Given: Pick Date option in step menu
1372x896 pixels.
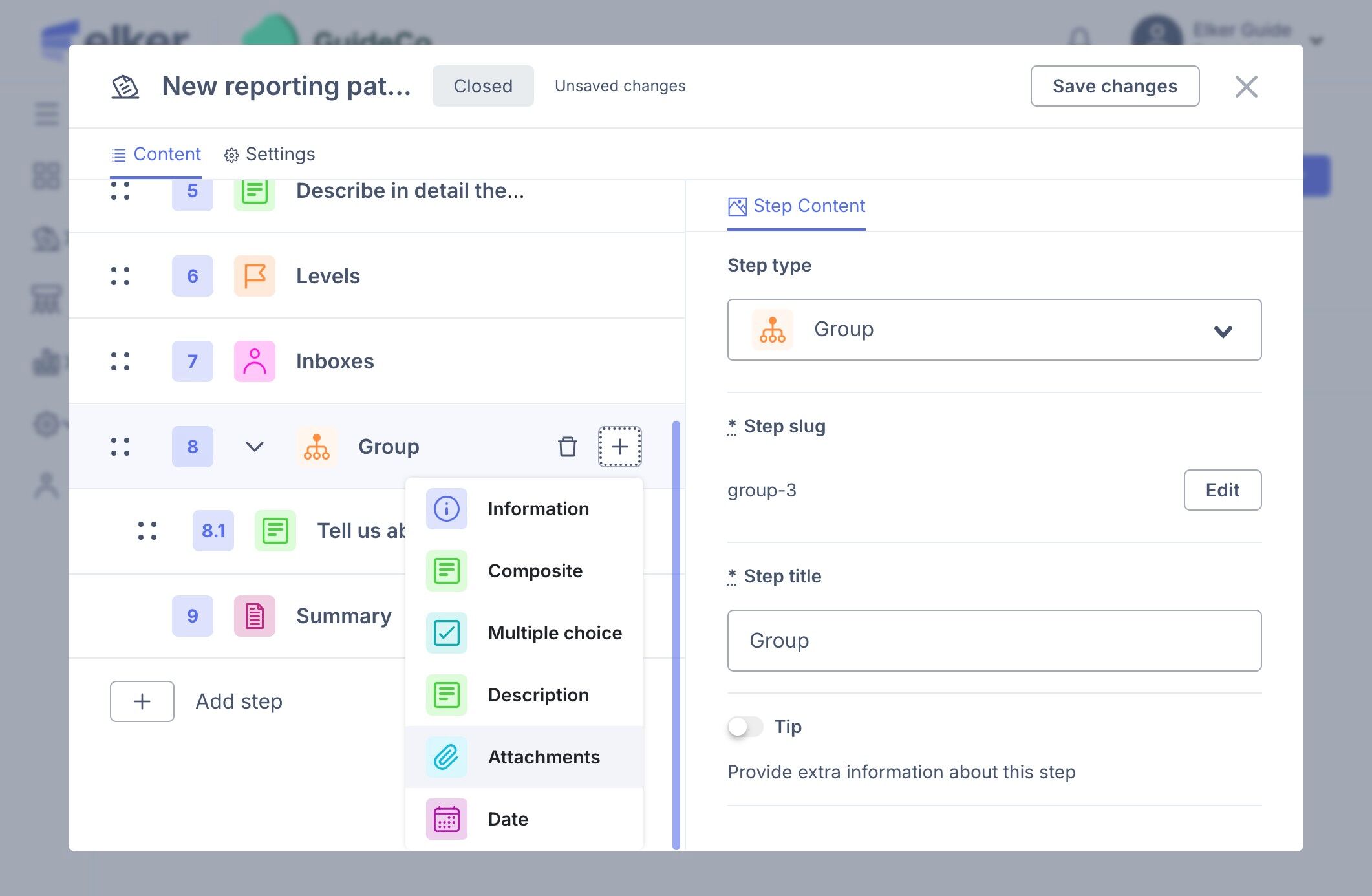Looking at the screenshot, I should [x=508, y=819].
